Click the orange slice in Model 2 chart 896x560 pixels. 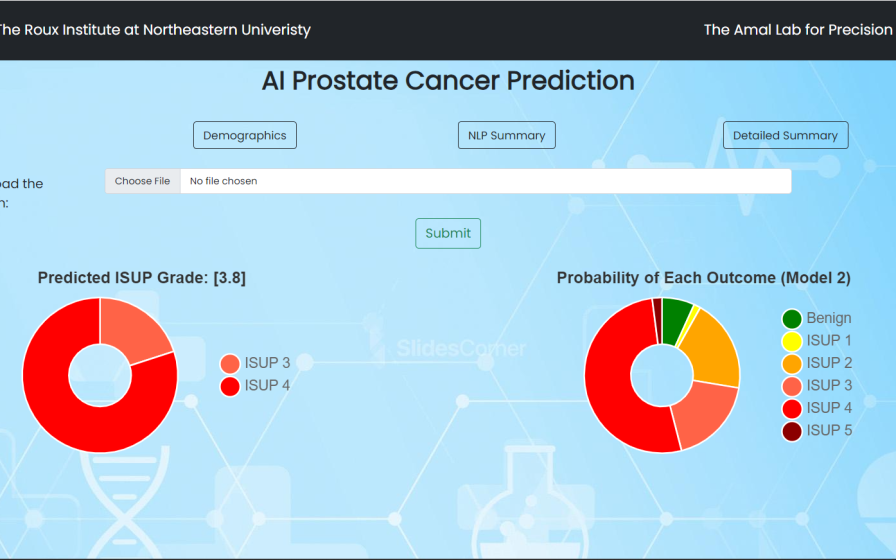coord(715,350)
